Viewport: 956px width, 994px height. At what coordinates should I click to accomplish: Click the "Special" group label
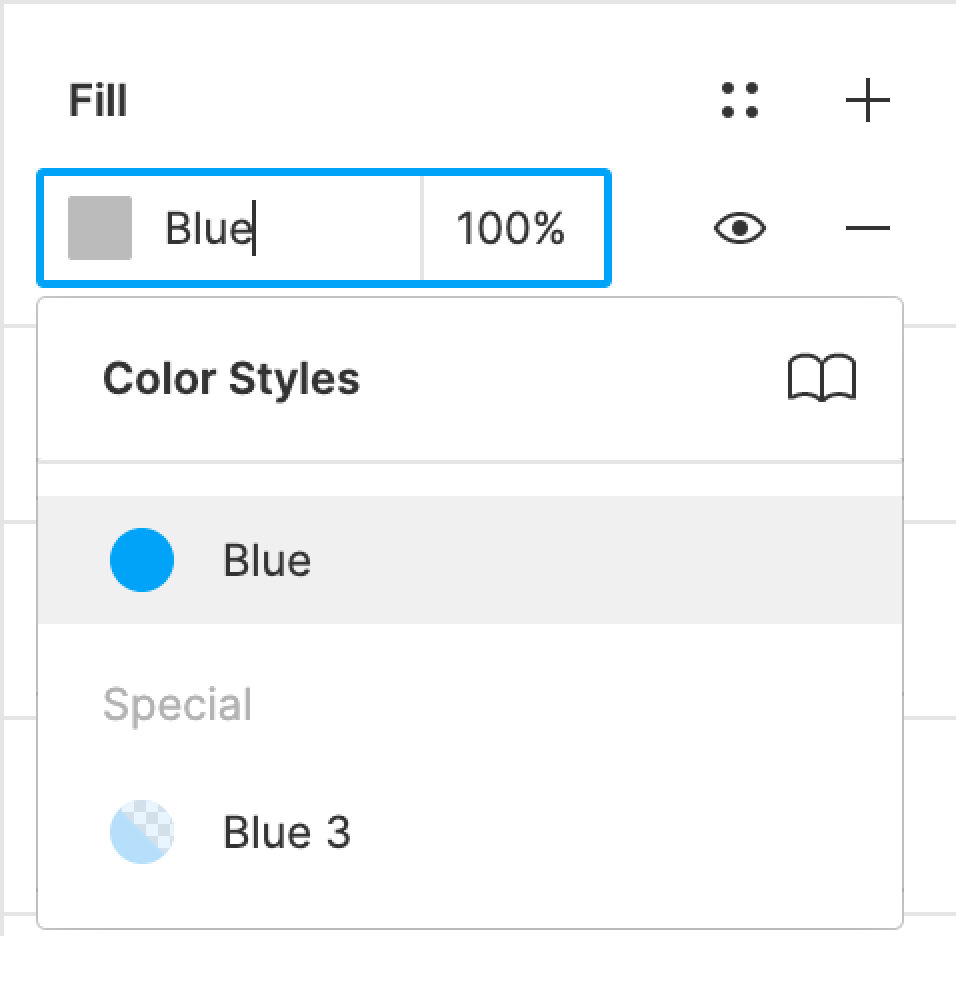[x=177, y=705]
